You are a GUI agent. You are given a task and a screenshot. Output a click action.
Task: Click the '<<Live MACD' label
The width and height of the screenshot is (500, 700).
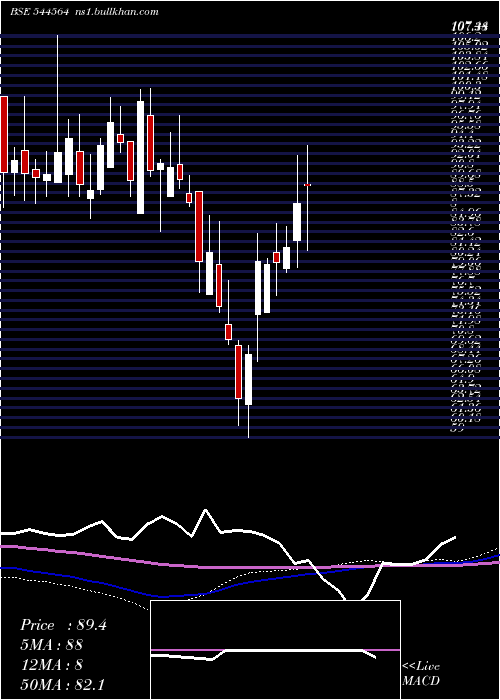[421, 674]
